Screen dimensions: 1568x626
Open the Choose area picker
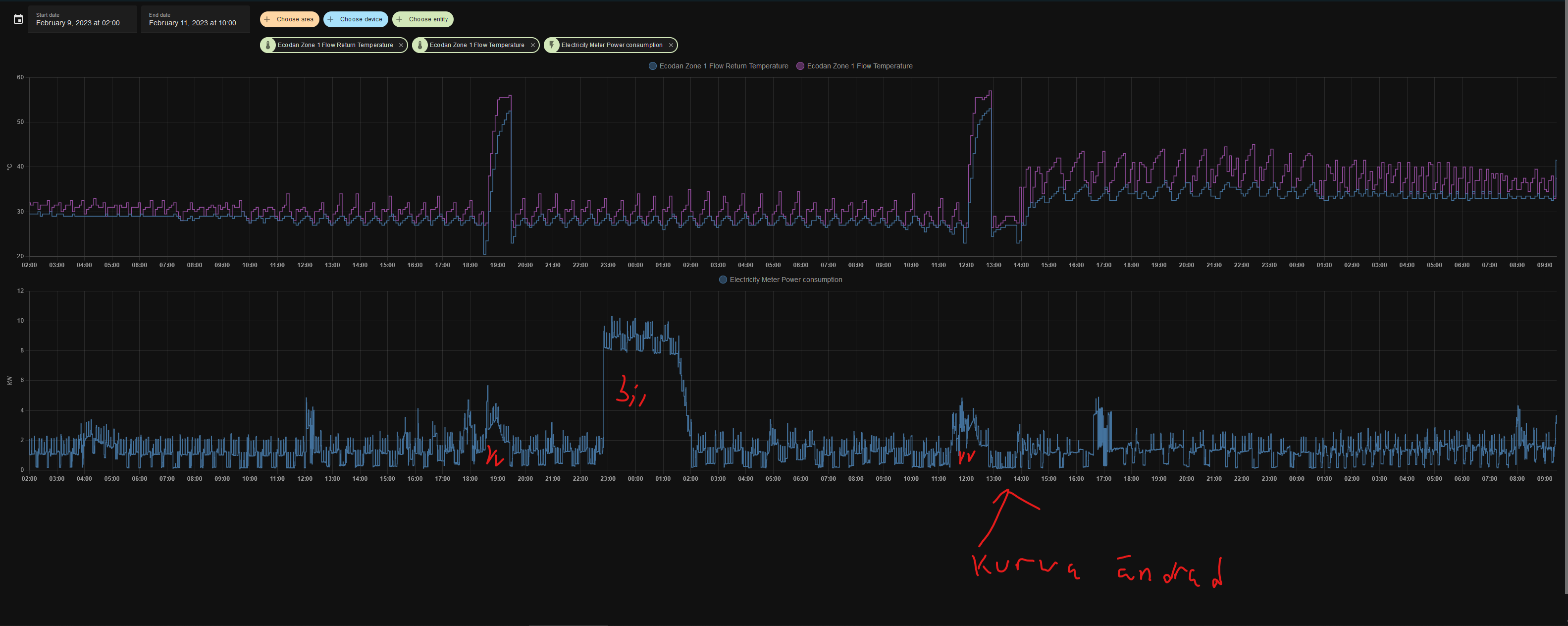pos(295,19)
